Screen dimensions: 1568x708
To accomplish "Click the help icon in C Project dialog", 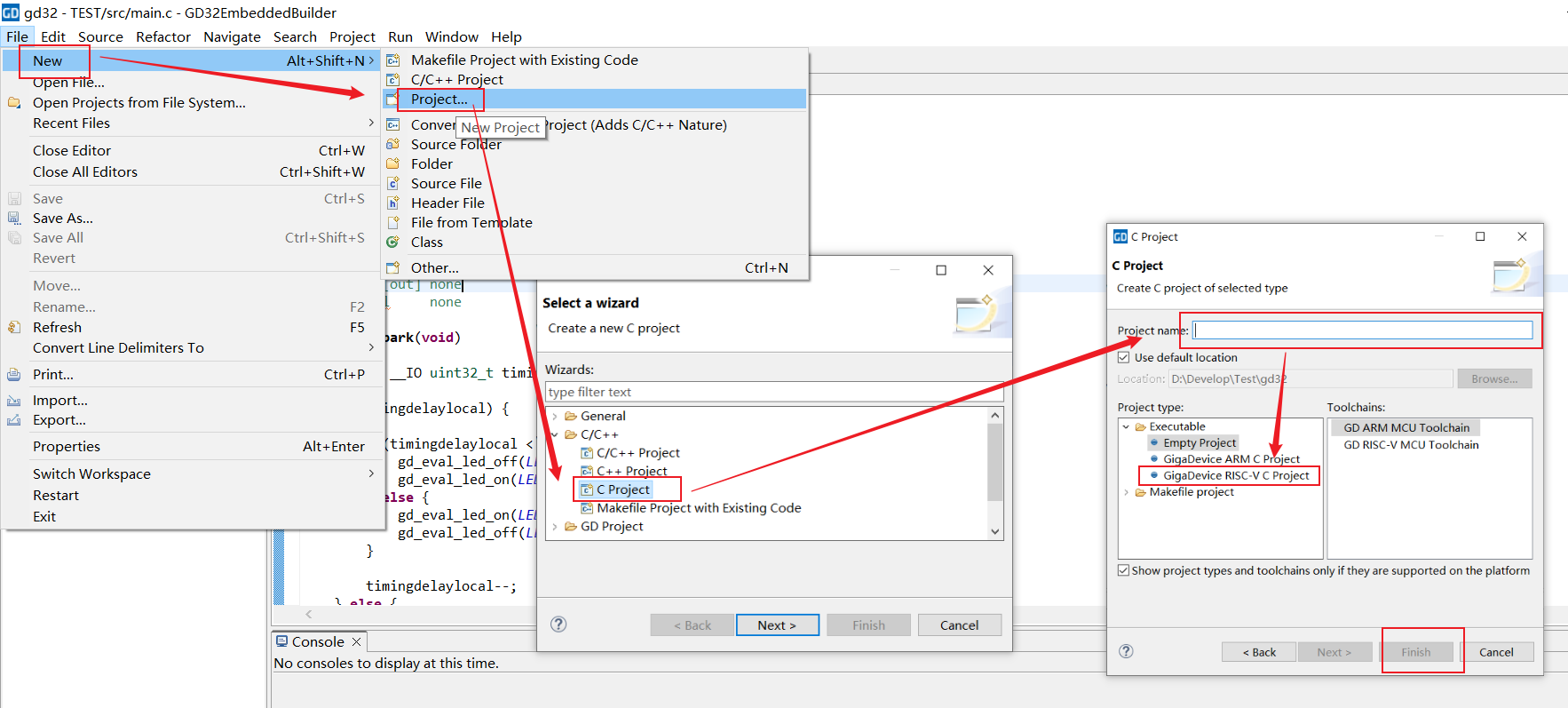I will pyautogui.click(x=1126, y=651).
